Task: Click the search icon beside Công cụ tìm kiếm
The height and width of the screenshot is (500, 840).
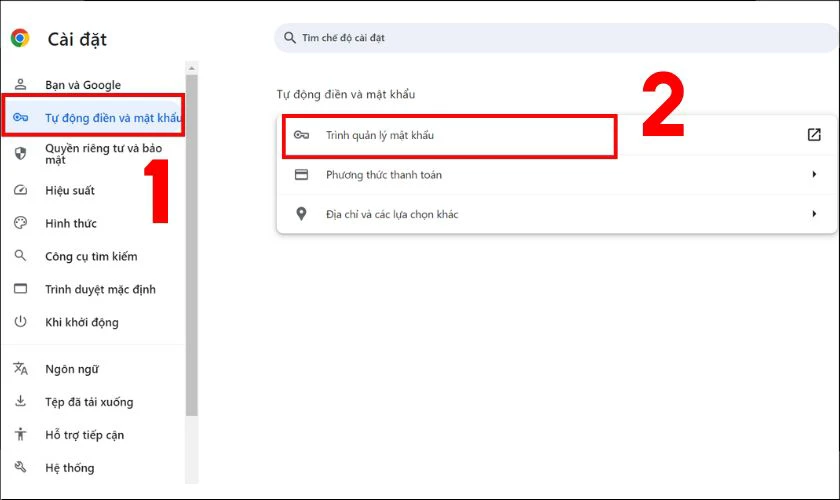Action: coord(20,256)
